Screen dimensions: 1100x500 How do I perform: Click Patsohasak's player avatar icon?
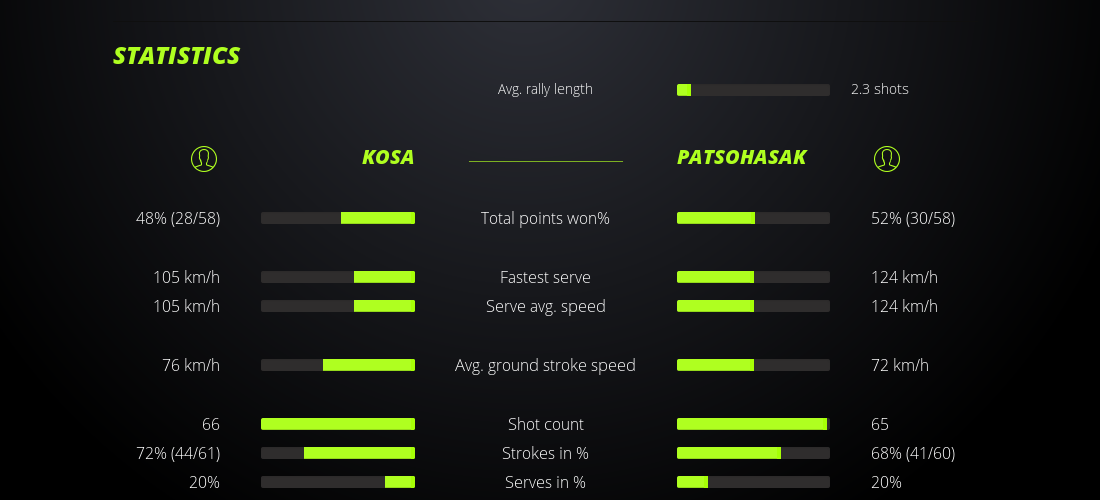pos(886,158)
